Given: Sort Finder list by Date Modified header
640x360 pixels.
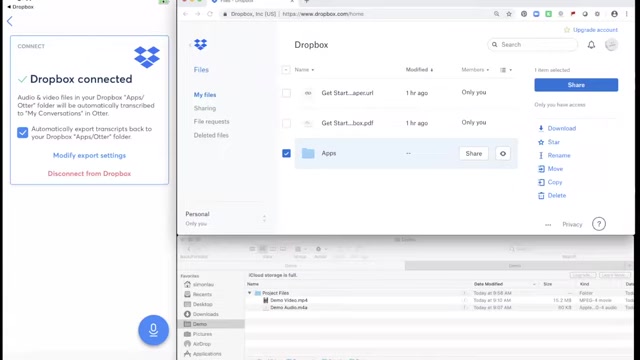Looking at the screenshot, I should tap(488, 284).
